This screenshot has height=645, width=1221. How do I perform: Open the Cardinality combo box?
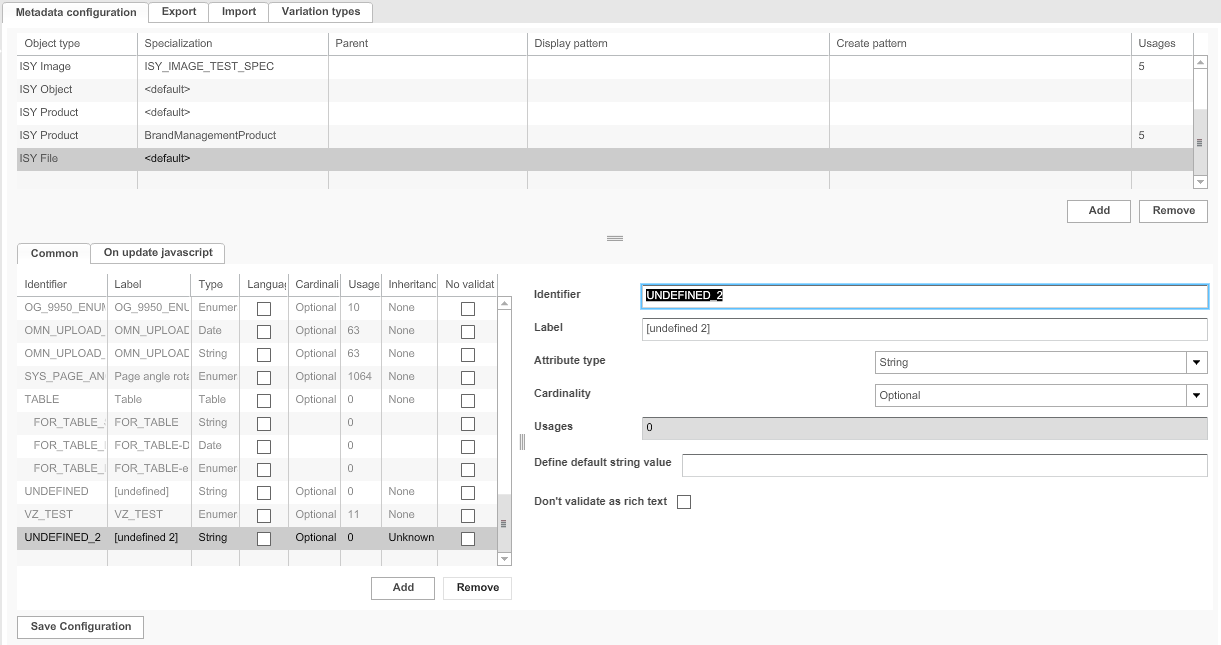pos(1030,395)
